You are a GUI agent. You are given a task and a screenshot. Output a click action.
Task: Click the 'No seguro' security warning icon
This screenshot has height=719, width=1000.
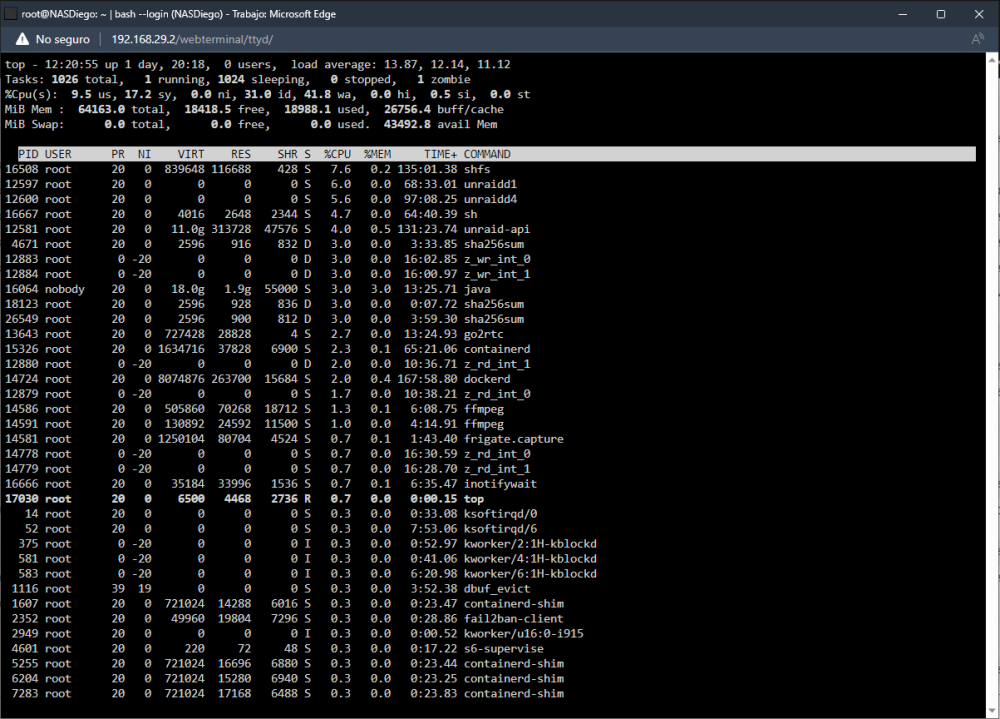(x=22, y=40)
